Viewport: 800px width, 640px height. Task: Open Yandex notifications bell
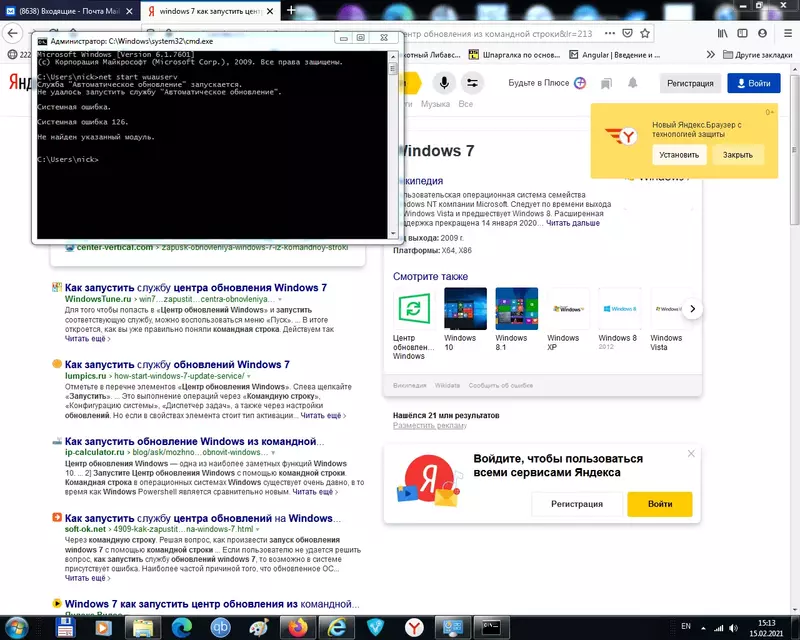(x=633, y=83)
